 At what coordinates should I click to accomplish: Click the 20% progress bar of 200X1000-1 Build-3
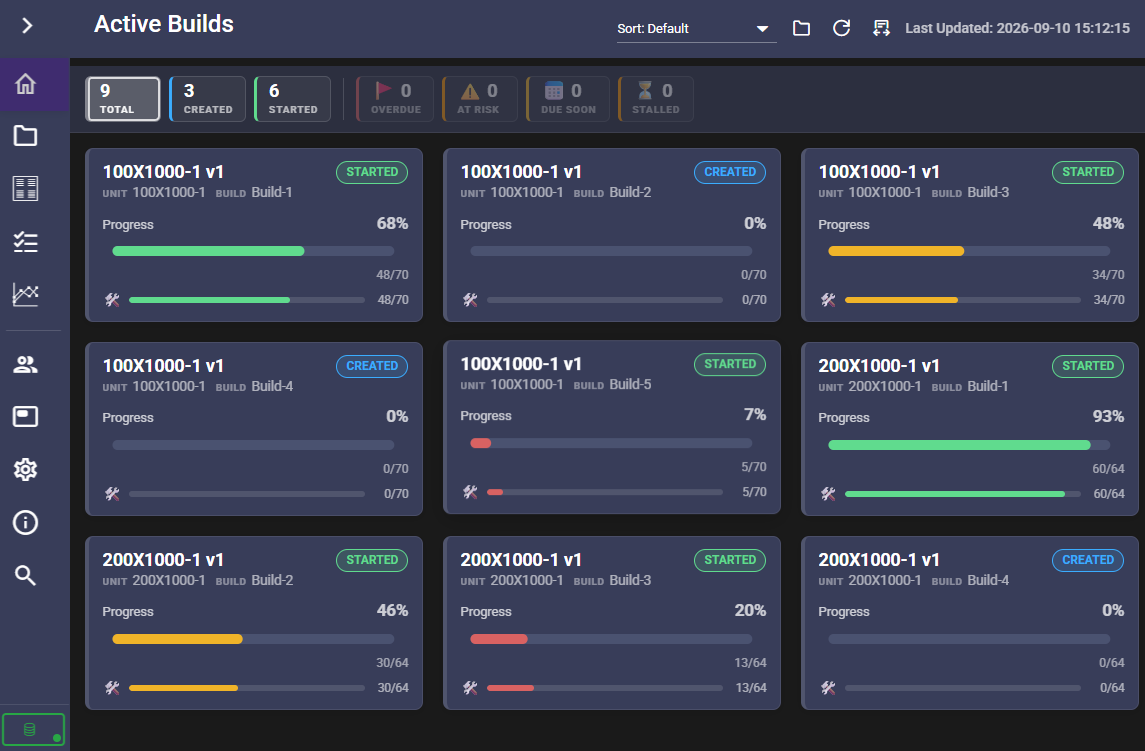click(611, 638)
